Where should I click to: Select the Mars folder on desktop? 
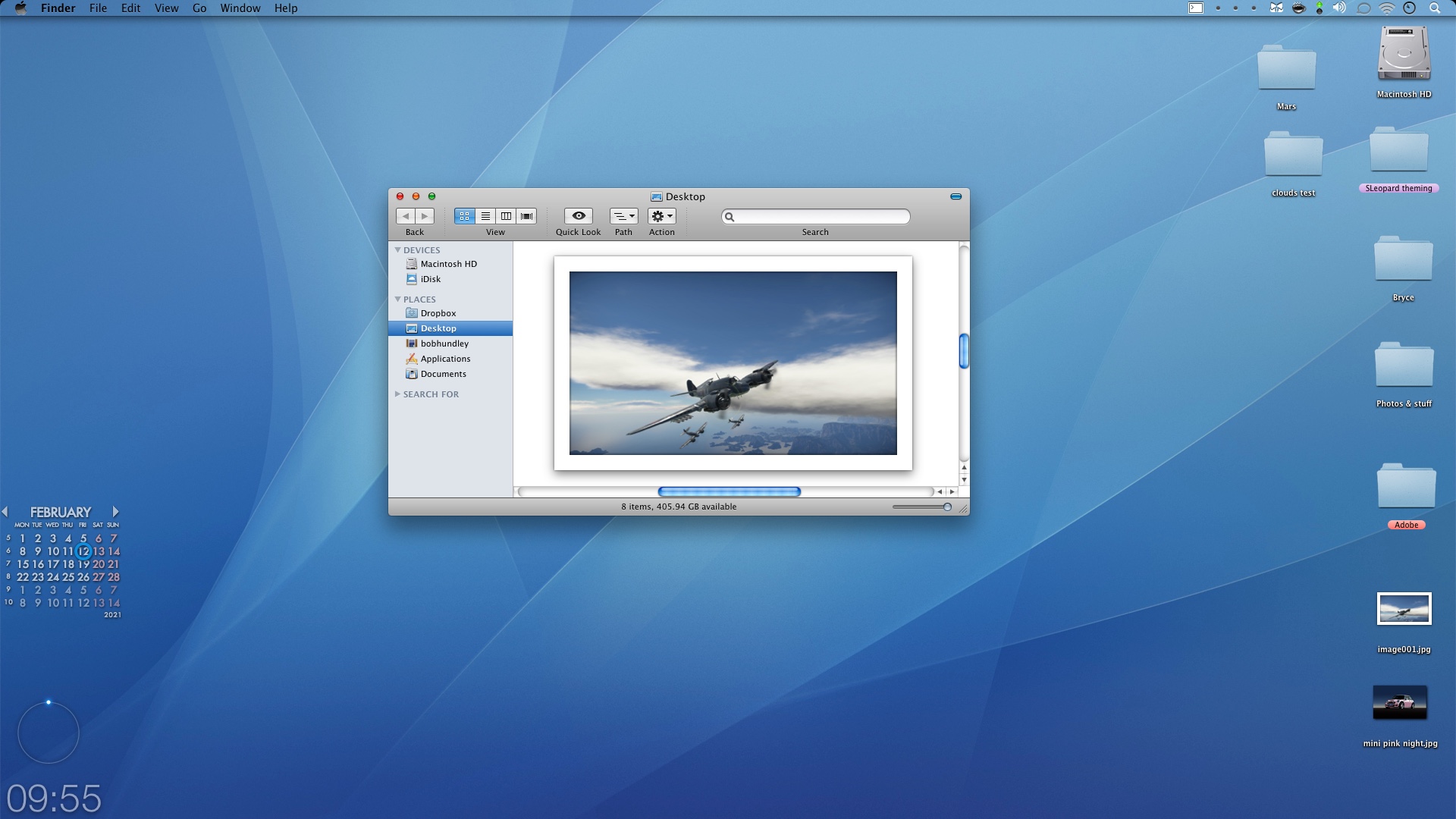pyautogui.click(x=1287, y=68)
